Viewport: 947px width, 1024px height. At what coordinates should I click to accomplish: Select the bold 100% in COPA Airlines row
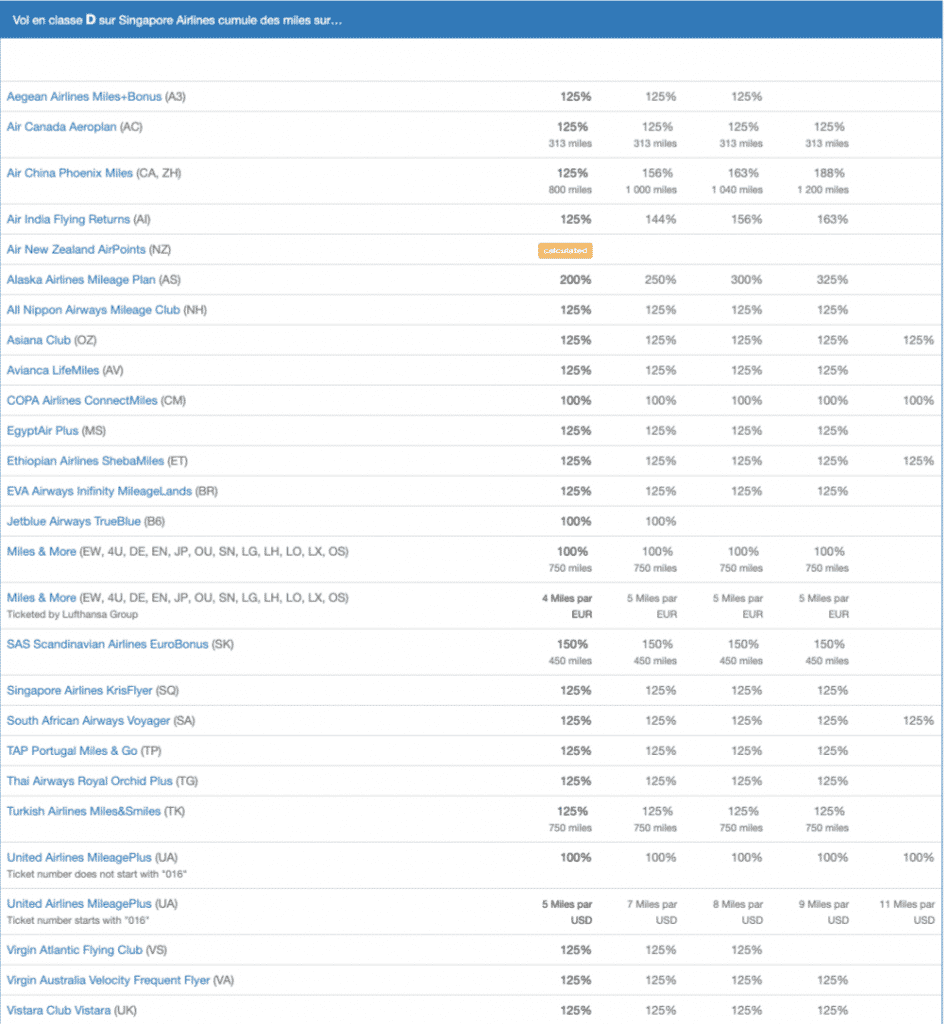pyautogui.click(x=575, y=400)
